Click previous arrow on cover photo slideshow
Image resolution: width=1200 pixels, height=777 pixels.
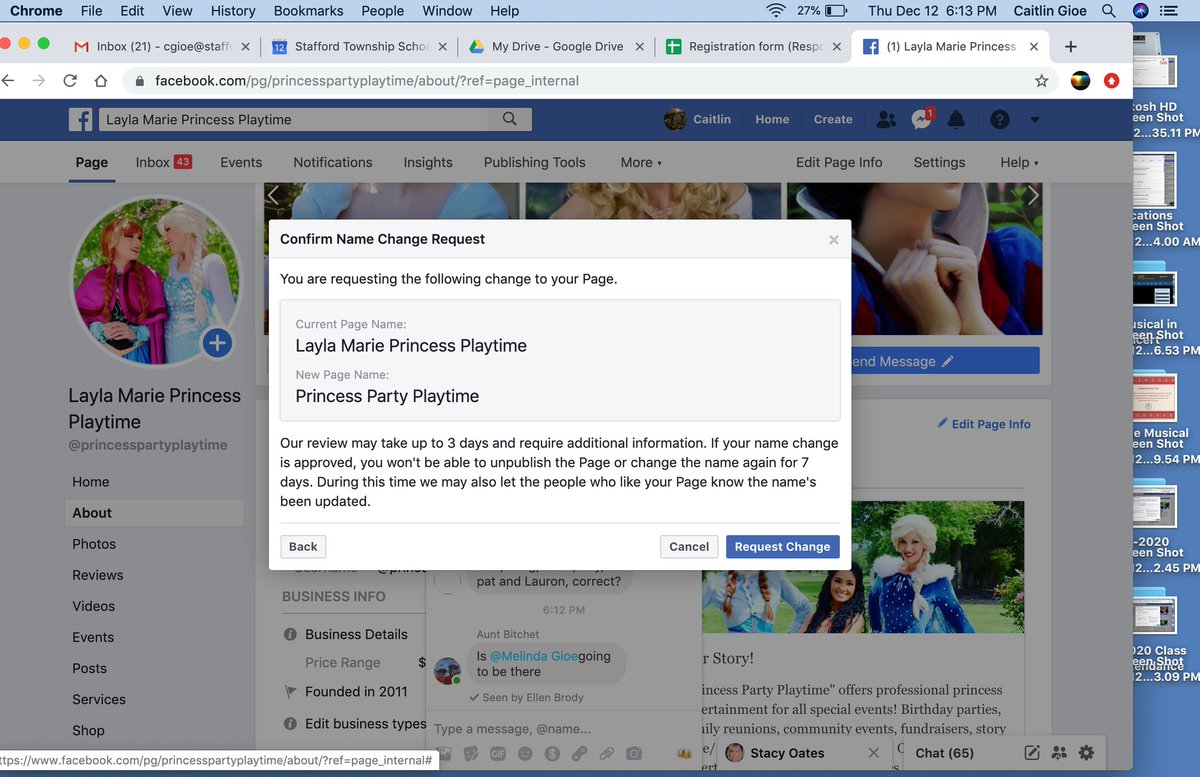[273, 196]
